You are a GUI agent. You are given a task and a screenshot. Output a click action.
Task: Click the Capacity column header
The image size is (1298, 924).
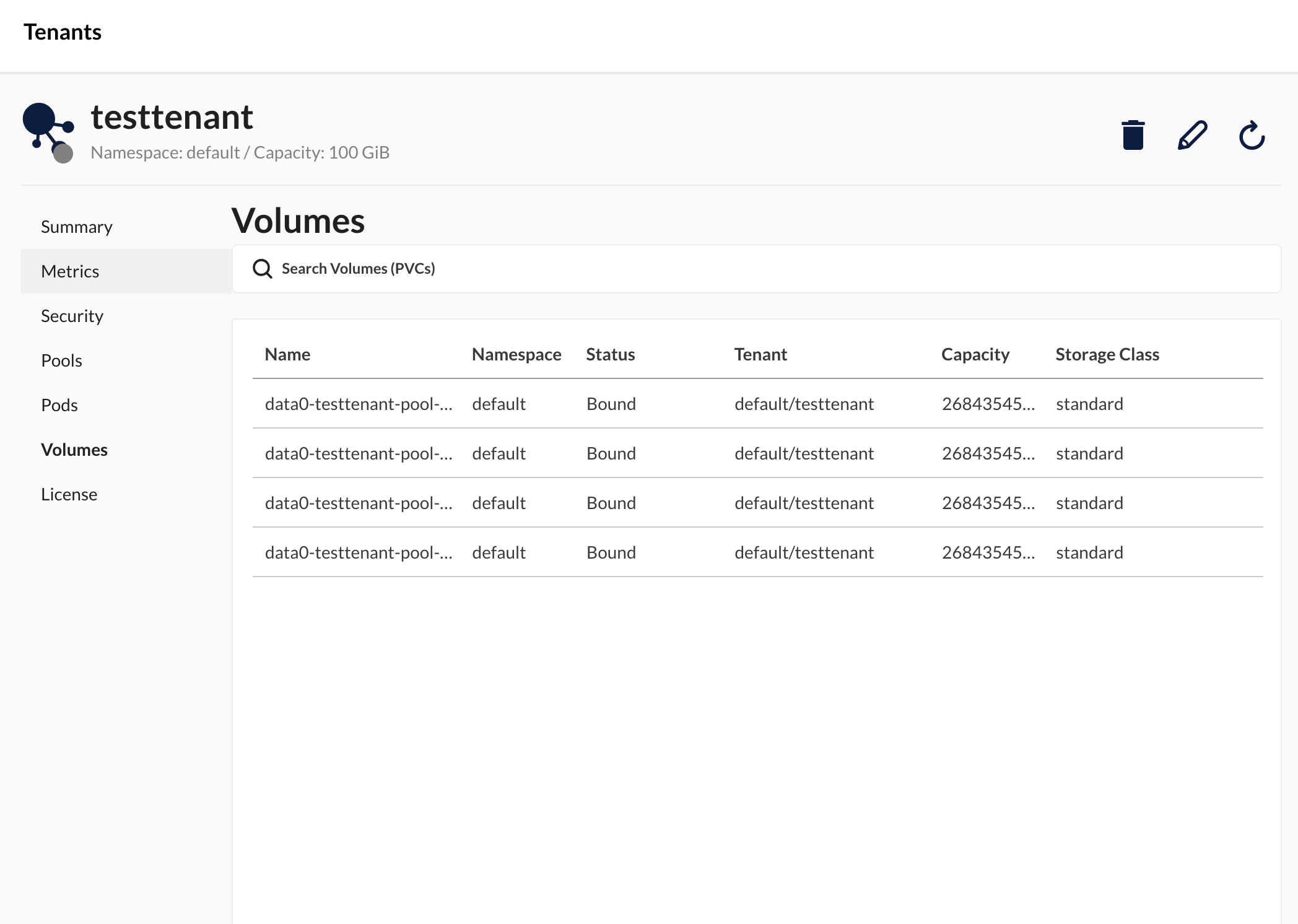[x=975, y=355]
